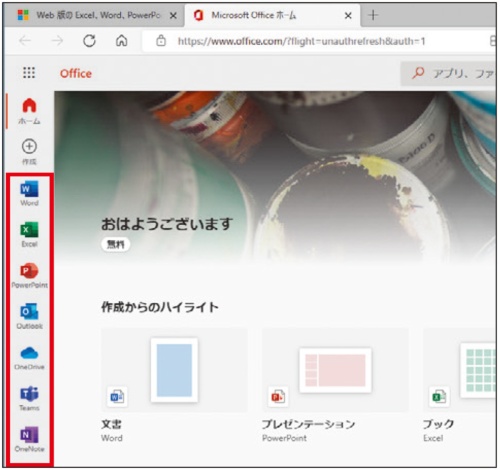Open OneDrive from the sidebar
This screenshot has width=500, height=470.
[x=29, y=358]
